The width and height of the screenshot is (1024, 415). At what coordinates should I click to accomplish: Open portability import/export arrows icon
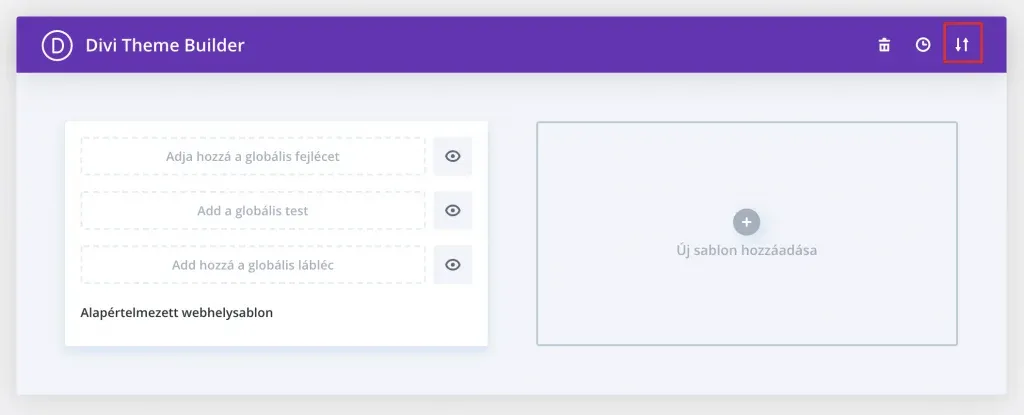click(962, 45)
